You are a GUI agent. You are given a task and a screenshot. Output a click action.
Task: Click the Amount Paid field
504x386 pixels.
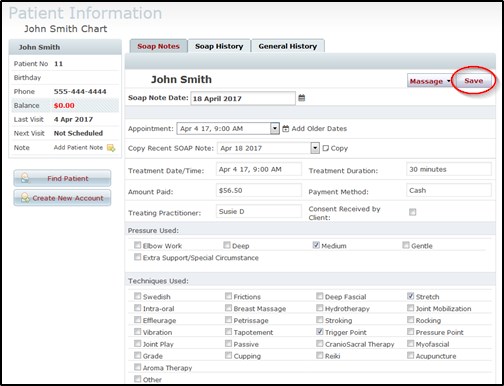pyautogui.click(x=259, y=190)
